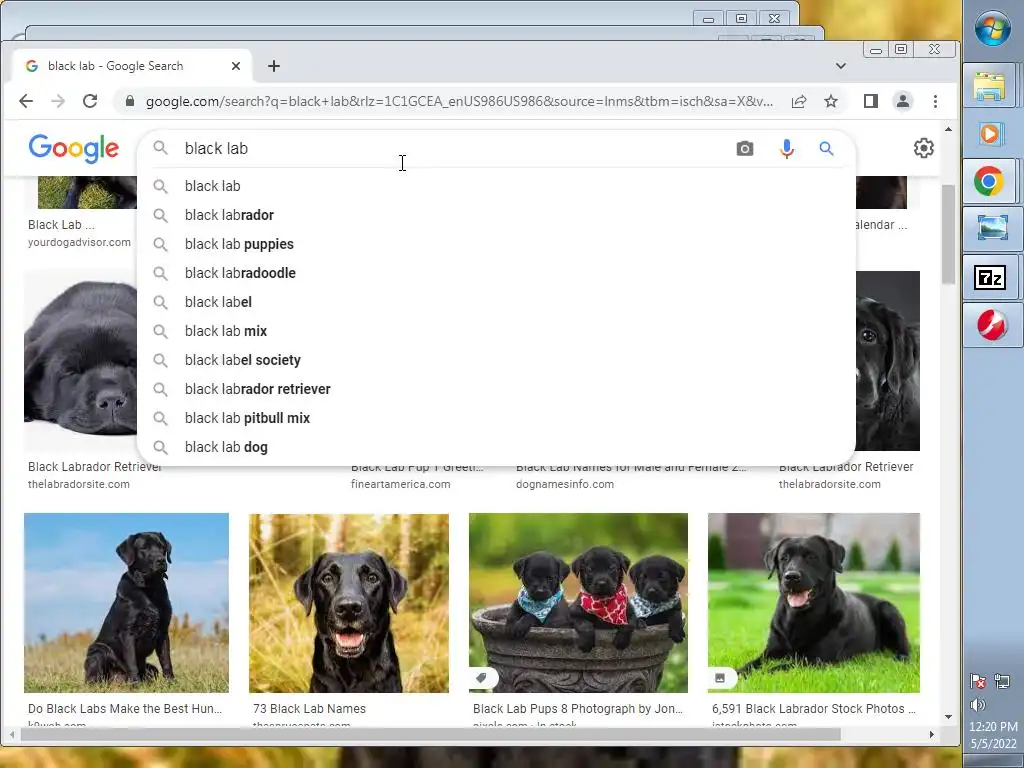This screenshot has width=1024, height=768.
Task: Open Windows Explorer from the taskbar
Action: point(989,86)
